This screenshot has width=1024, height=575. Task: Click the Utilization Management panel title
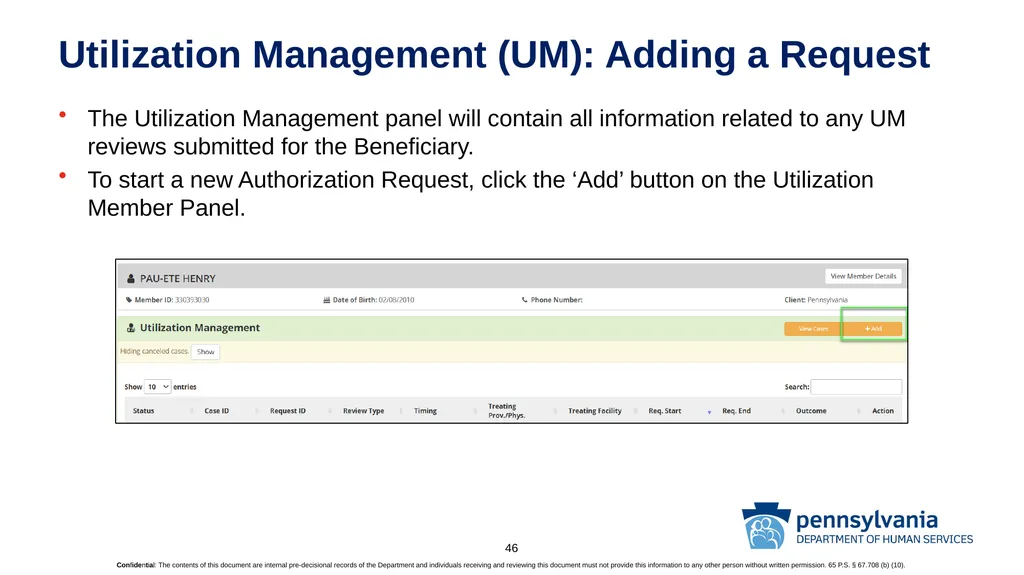point(200,327)
